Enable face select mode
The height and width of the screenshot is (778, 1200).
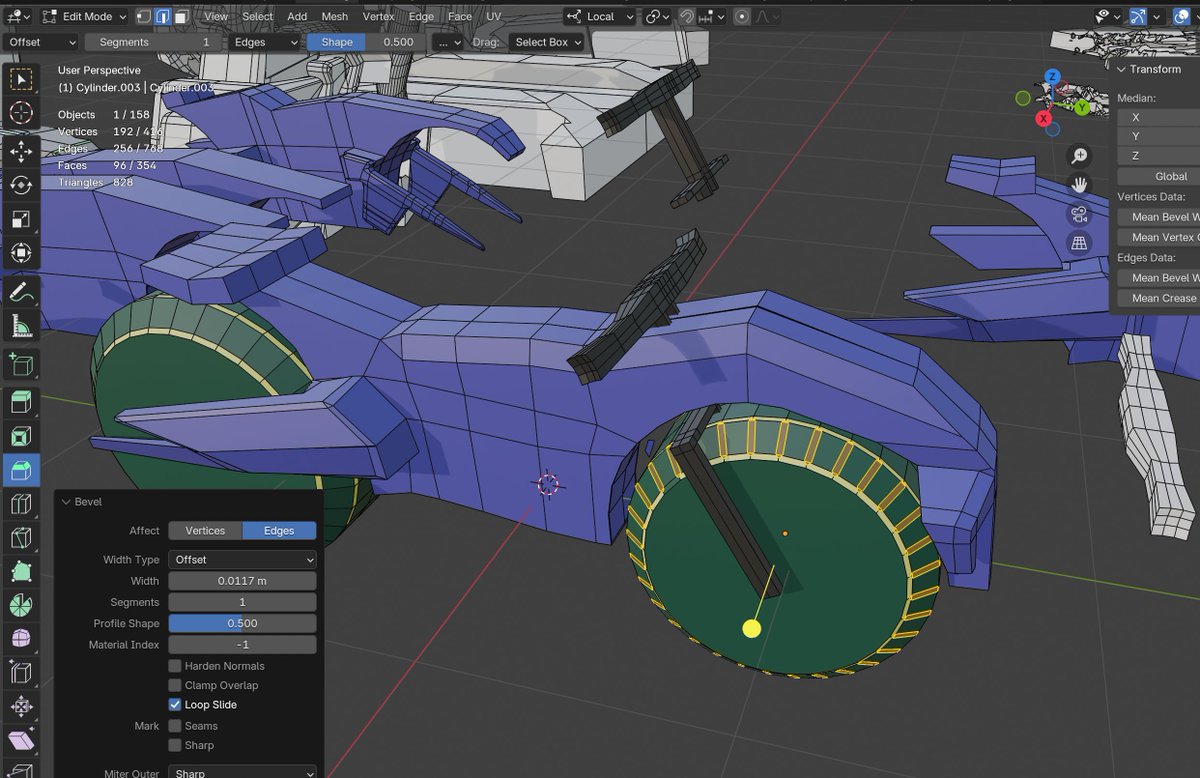181,16
